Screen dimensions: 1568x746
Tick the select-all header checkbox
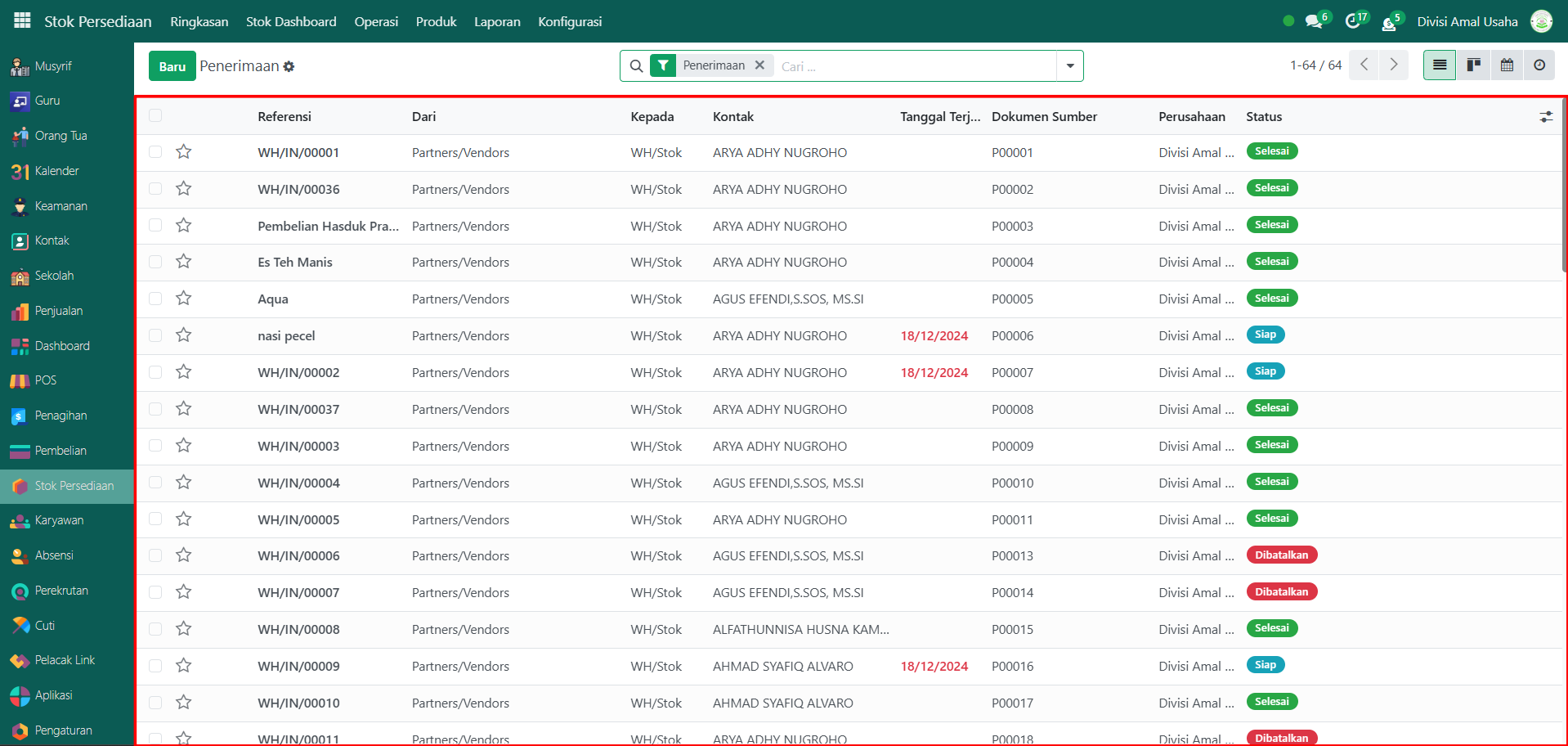pos(155,116)
